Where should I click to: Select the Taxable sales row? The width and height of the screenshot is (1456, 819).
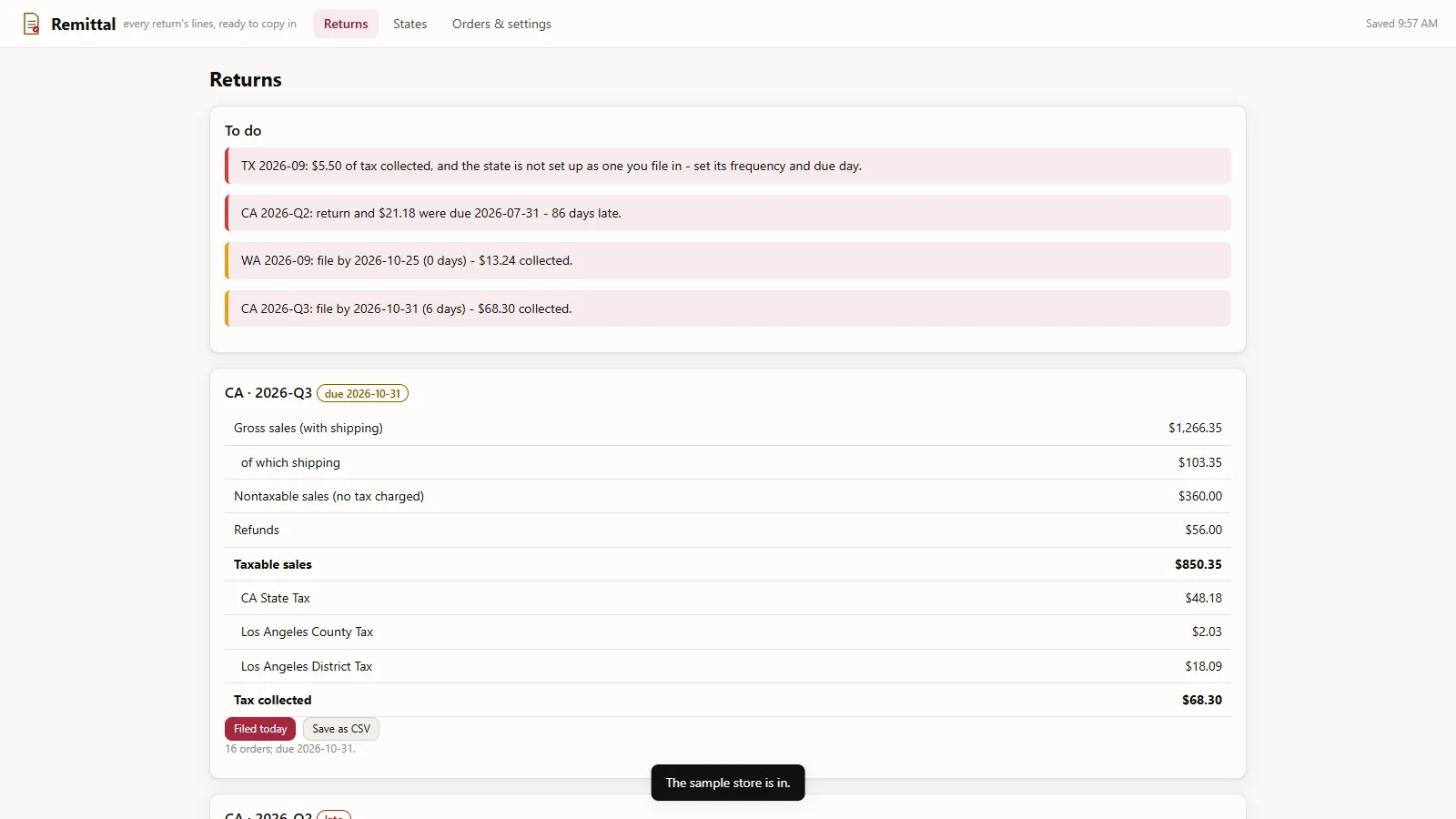pyautogui.click(x=728, y=564)
